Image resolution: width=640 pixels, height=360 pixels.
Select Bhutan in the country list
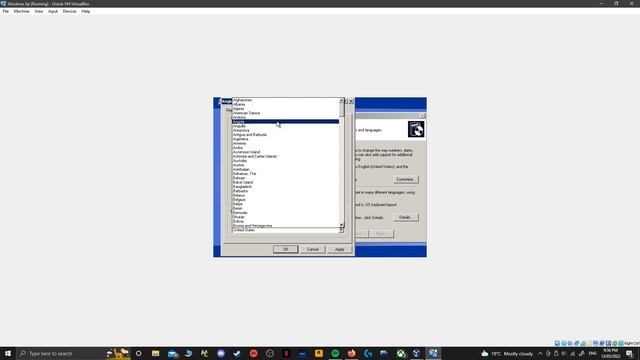(x=285, y=217)
